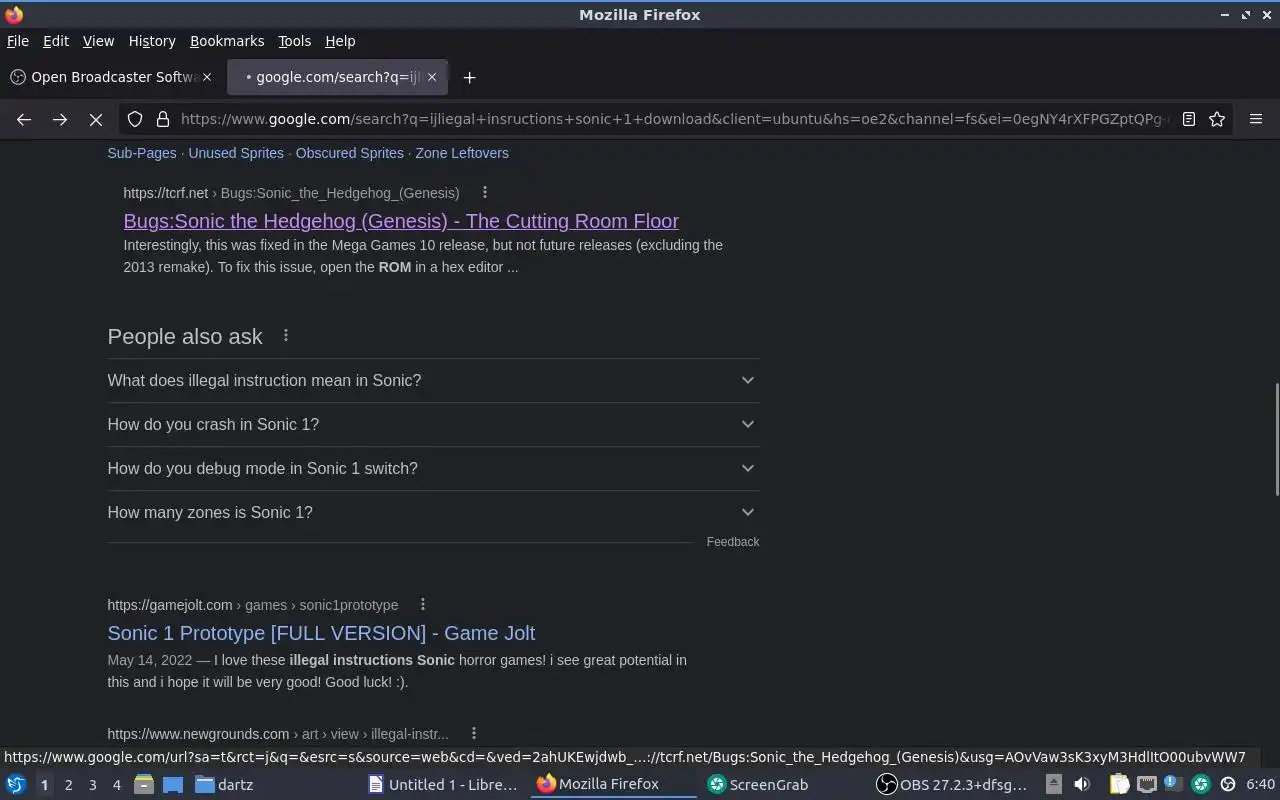Viewport: 1280px width, 800px height.
Task: Open options for the gamejolt.com result
Action: tap(423, 604)
